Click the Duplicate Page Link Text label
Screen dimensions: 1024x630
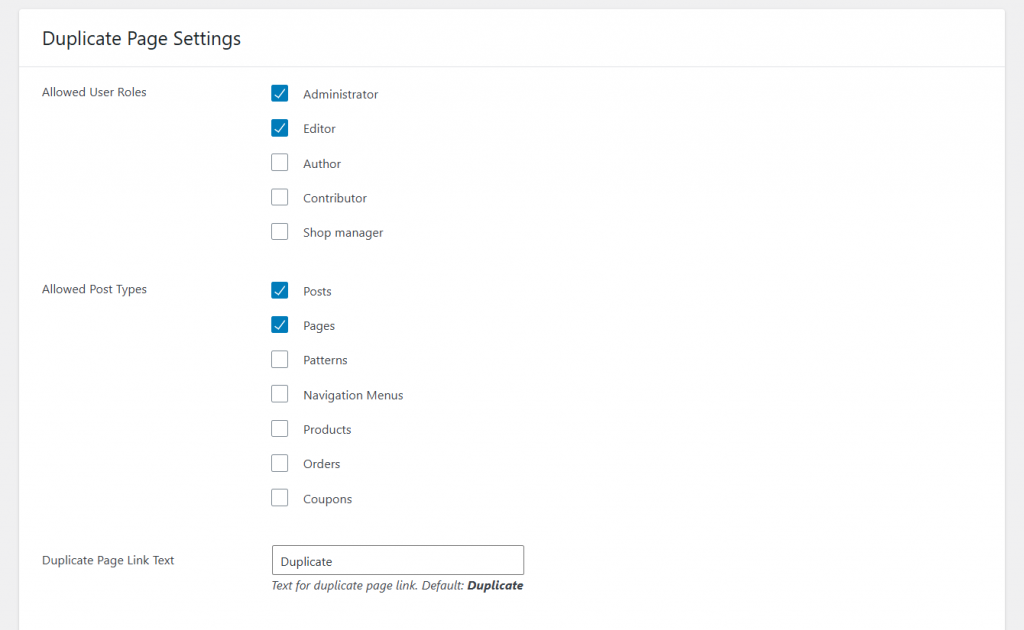(108, 560)
